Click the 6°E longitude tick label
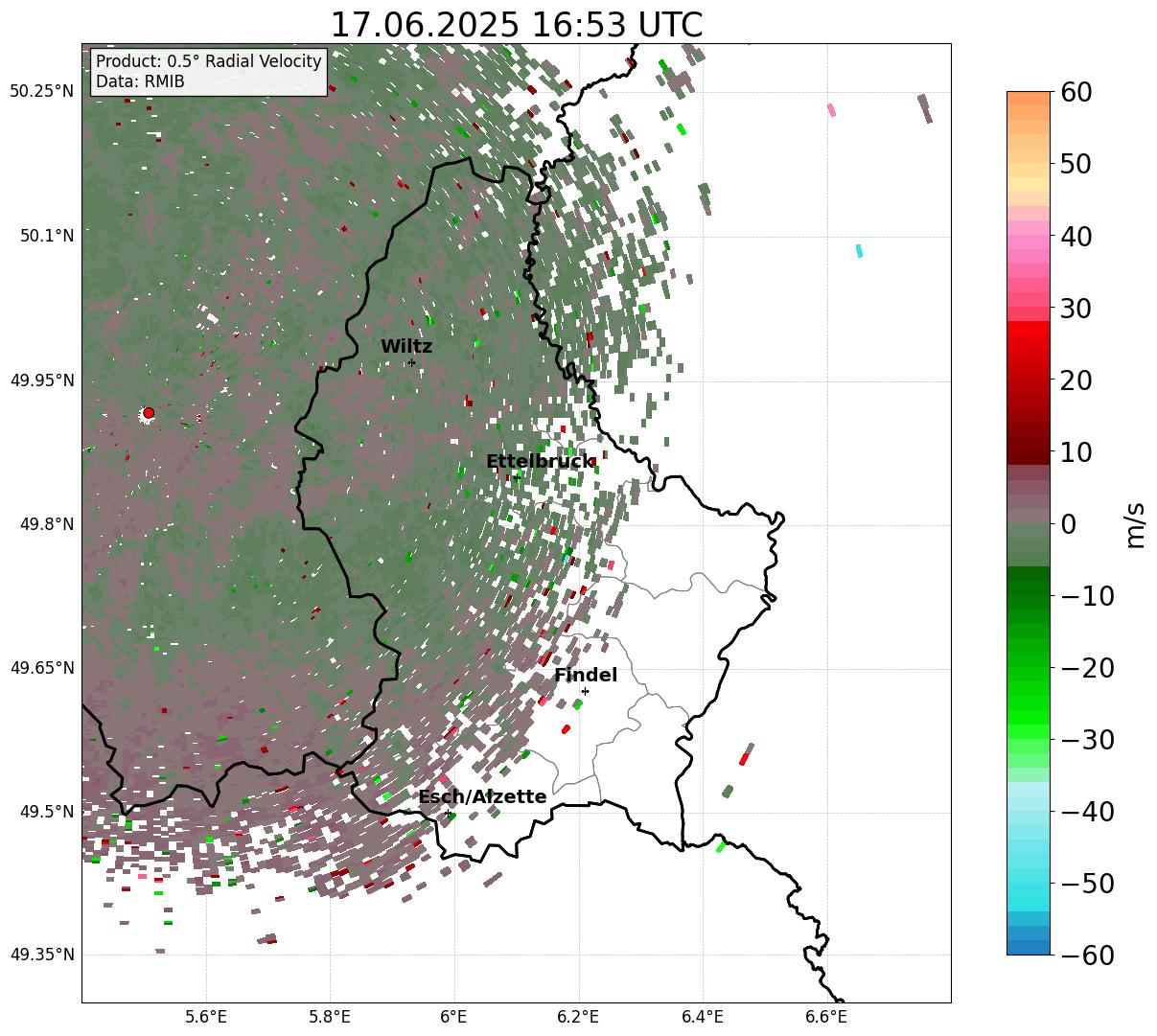This screenshot has width=1157, height=1036. click(x=453, y=1017)
